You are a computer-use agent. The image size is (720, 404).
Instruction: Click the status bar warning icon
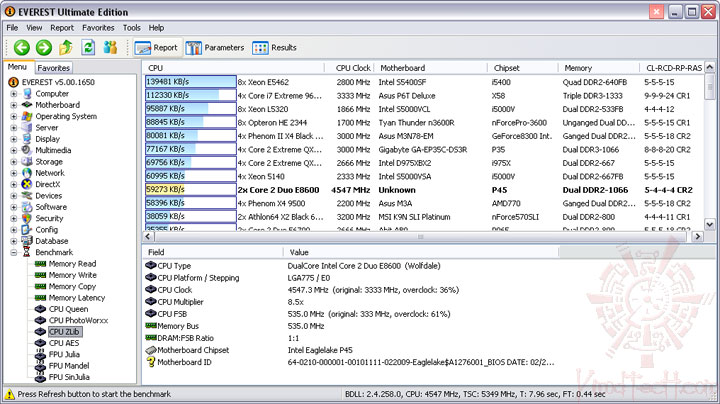coord(9,394)
